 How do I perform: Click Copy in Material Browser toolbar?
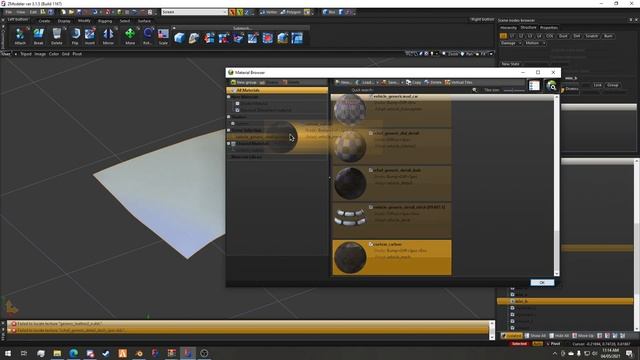tap(413, 82)
